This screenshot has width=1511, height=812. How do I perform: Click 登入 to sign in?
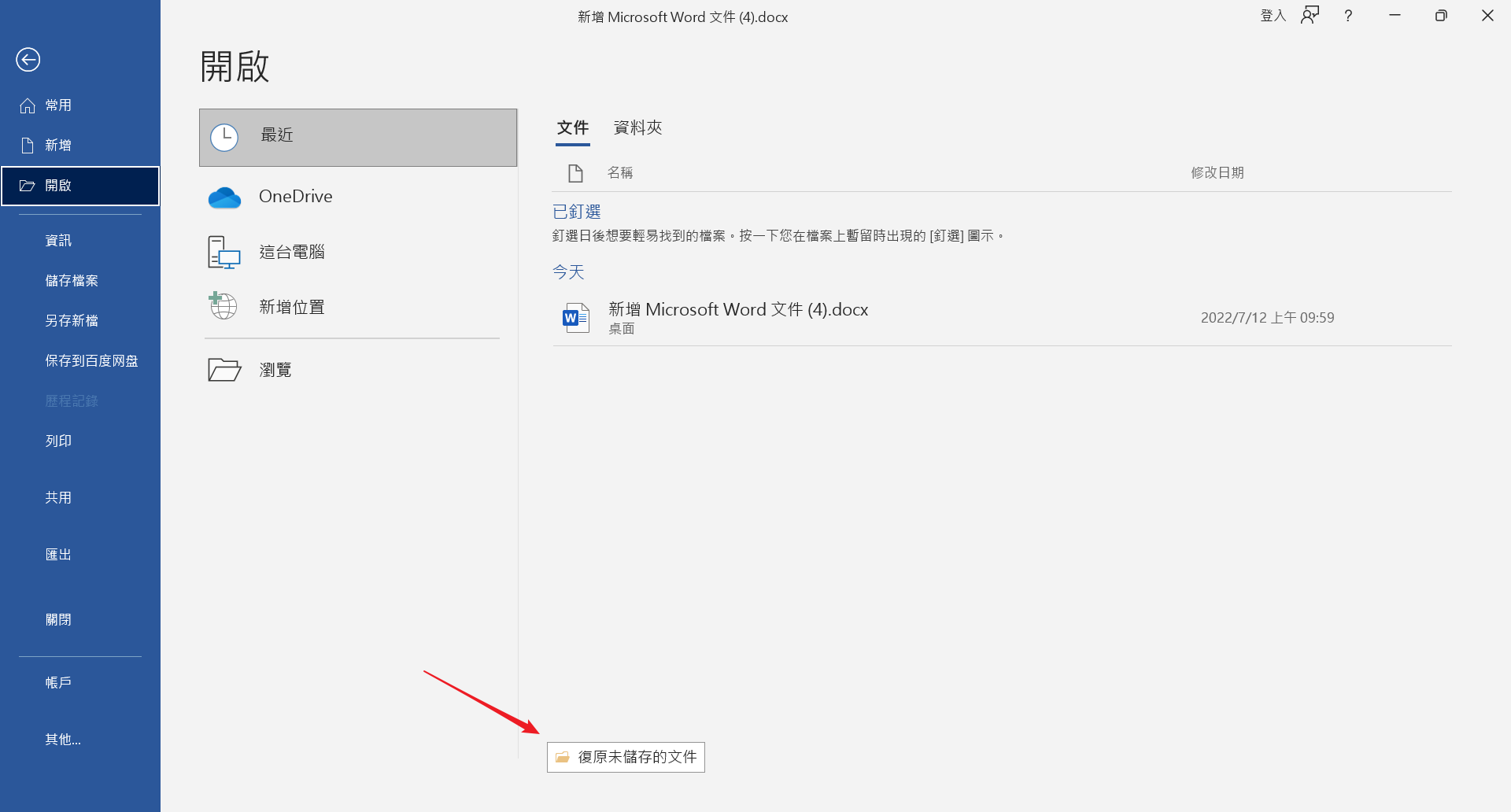[x=1272, y=16]
